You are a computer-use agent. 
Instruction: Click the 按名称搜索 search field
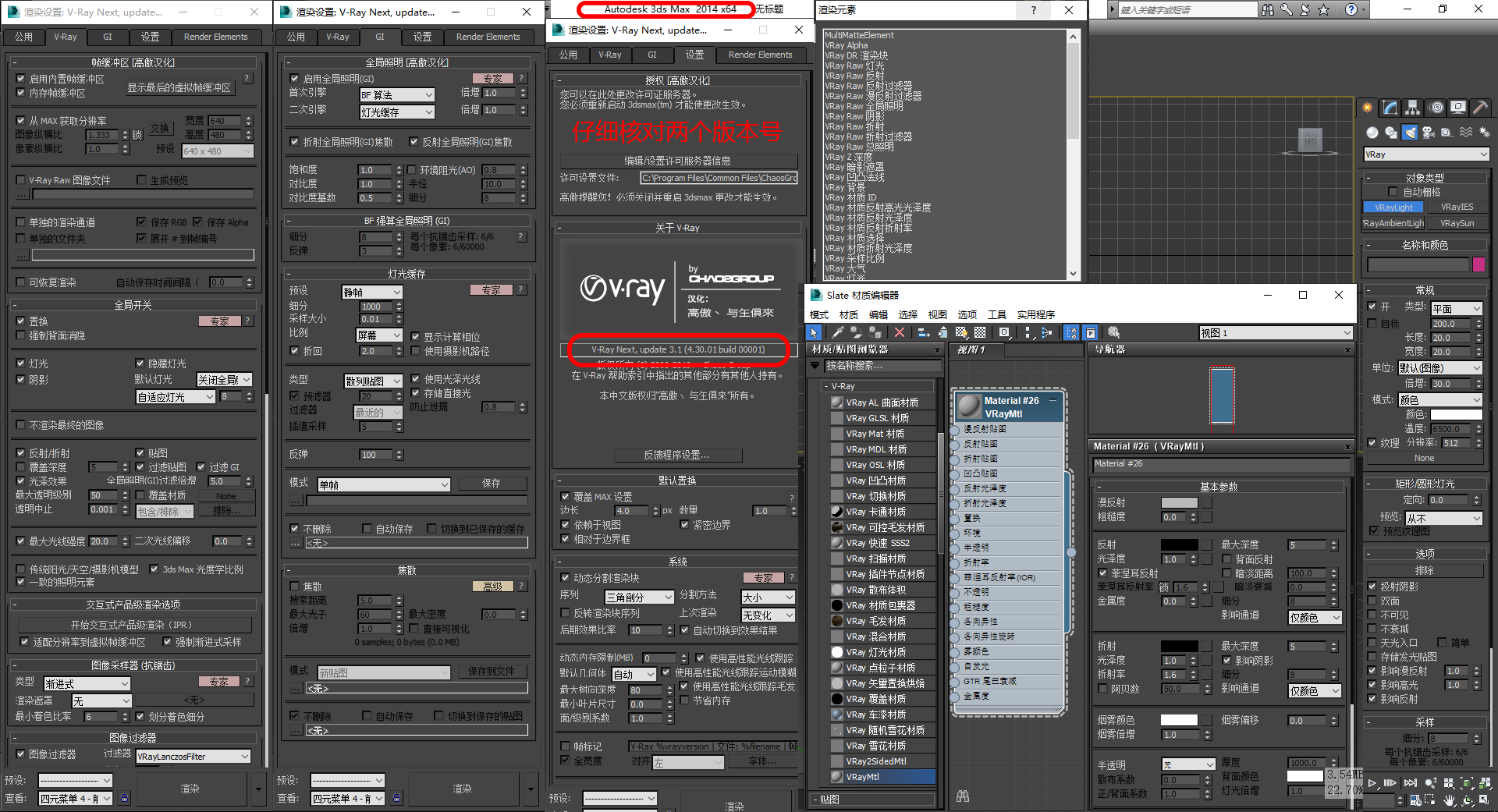tap(882, 365)
